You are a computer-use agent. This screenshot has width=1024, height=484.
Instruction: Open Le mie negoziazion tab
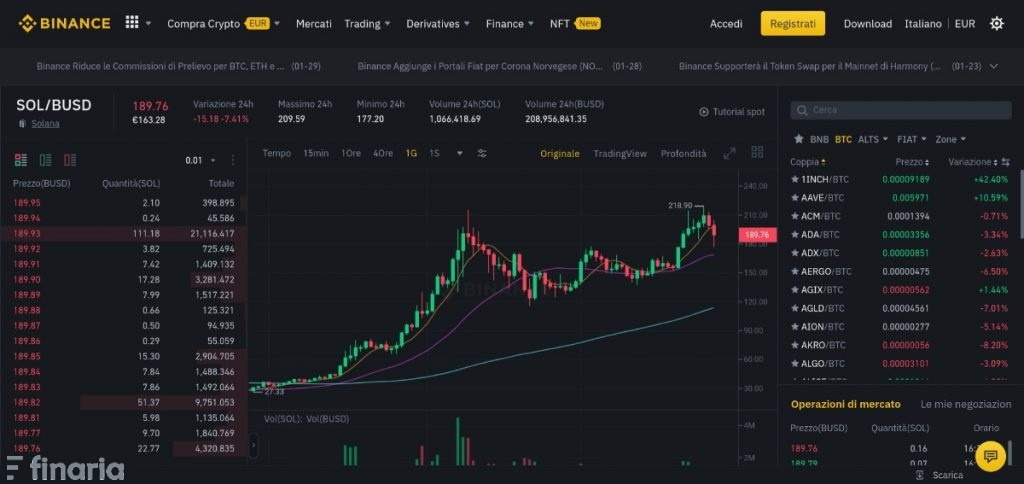pyautogui.click(x=966, y=404)
